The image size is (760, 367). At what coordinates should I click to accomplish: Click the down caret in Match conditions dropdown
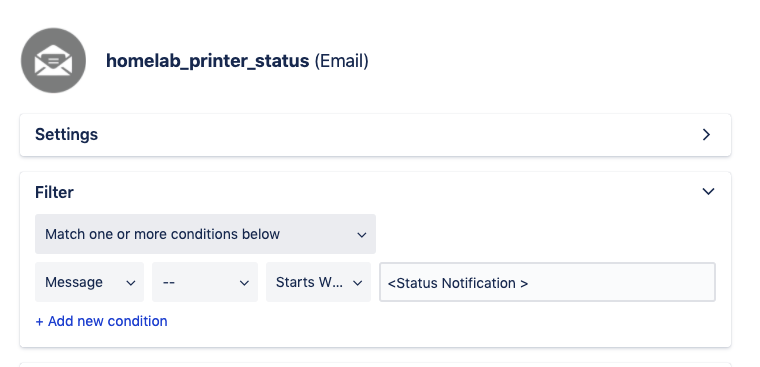click(x=362, y=235)
